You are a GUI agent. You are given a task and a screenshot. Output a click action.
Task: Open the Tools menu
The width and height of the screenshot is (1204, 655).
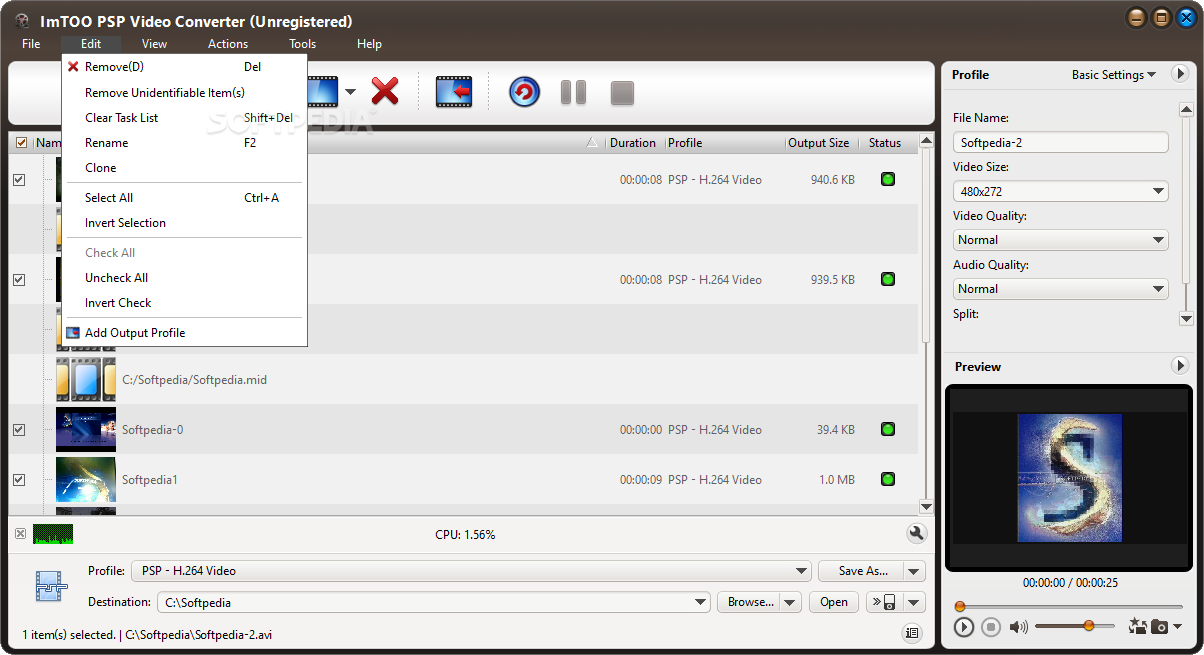(302, 44)
